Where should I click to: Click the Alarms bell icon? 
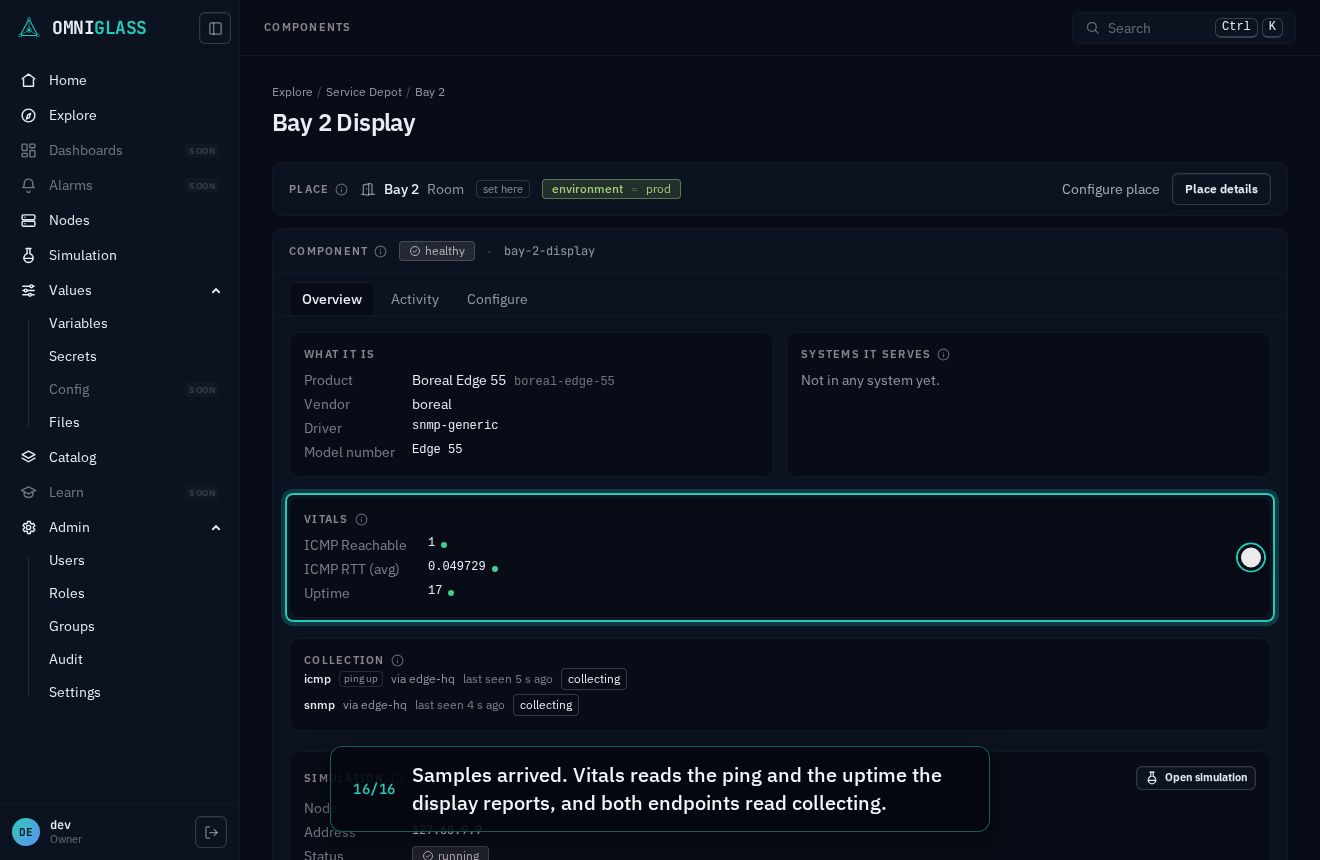[29, 185]
